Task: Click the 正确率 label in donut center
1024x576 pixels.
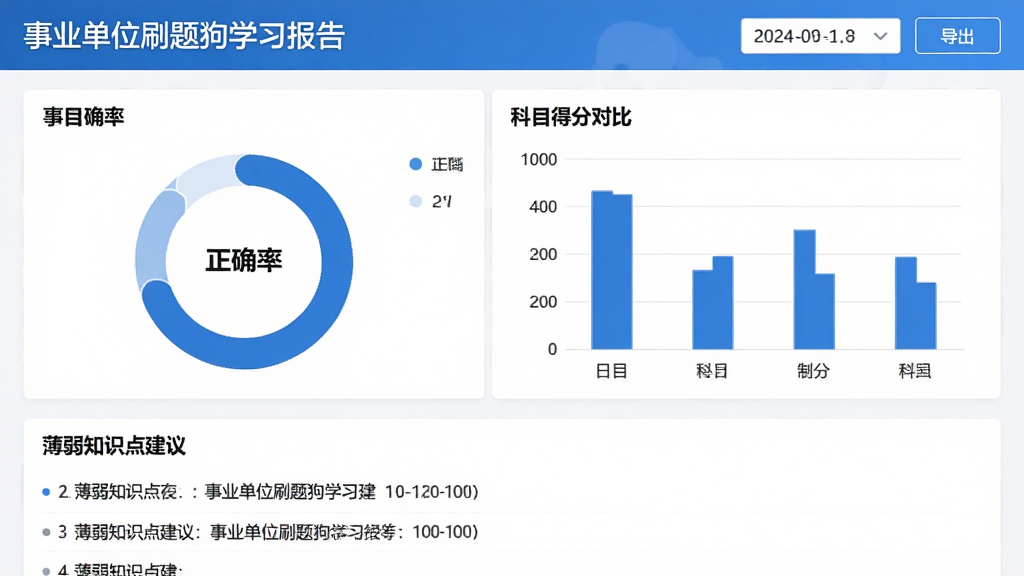Action: tap(244, 260)
